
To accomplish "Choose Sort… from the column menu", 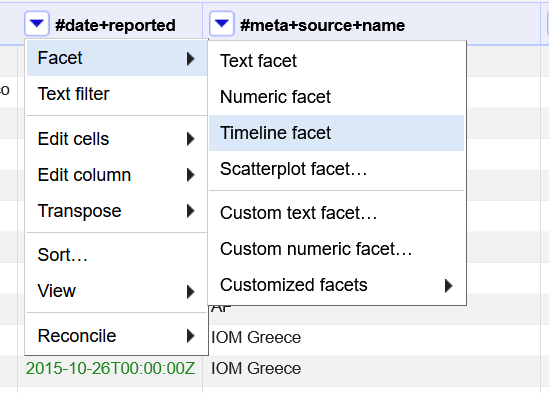I will click(117, 255).
